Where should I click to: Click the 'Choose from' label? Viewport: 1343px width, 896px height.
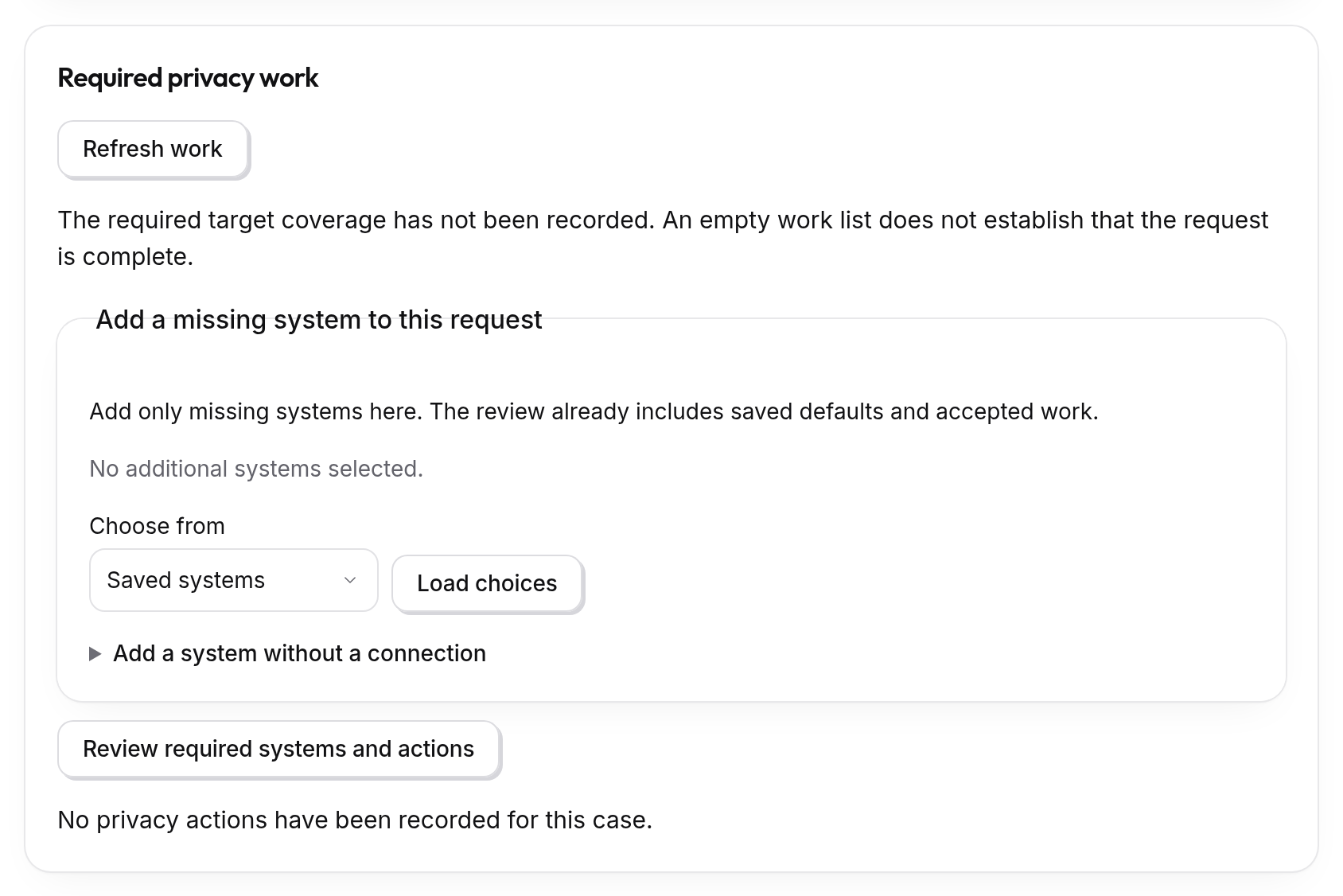click(157, 526)
